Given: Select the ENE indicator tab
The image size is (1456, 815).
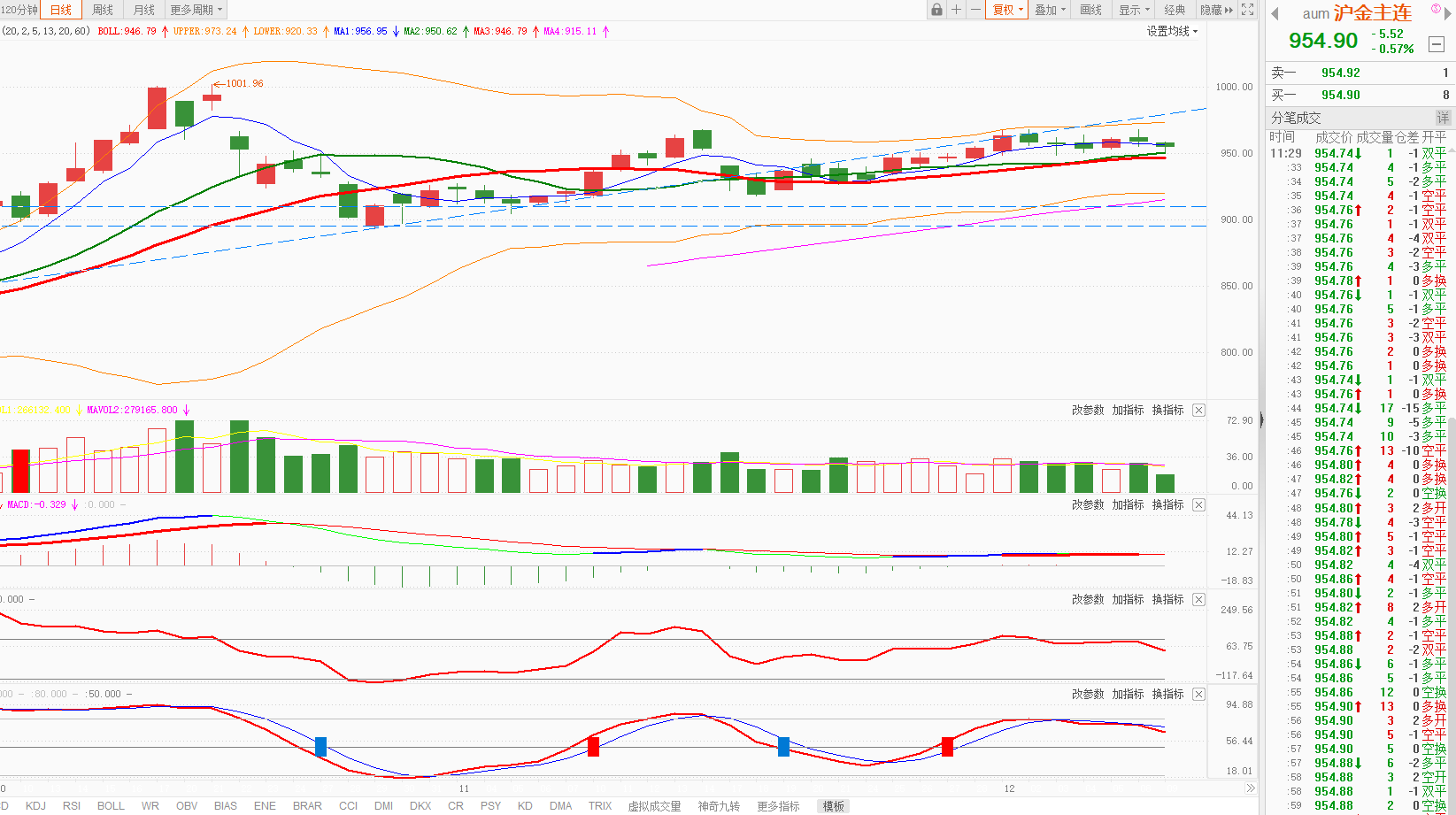Looking at the screenshot, I should click(x=265, y=806).
